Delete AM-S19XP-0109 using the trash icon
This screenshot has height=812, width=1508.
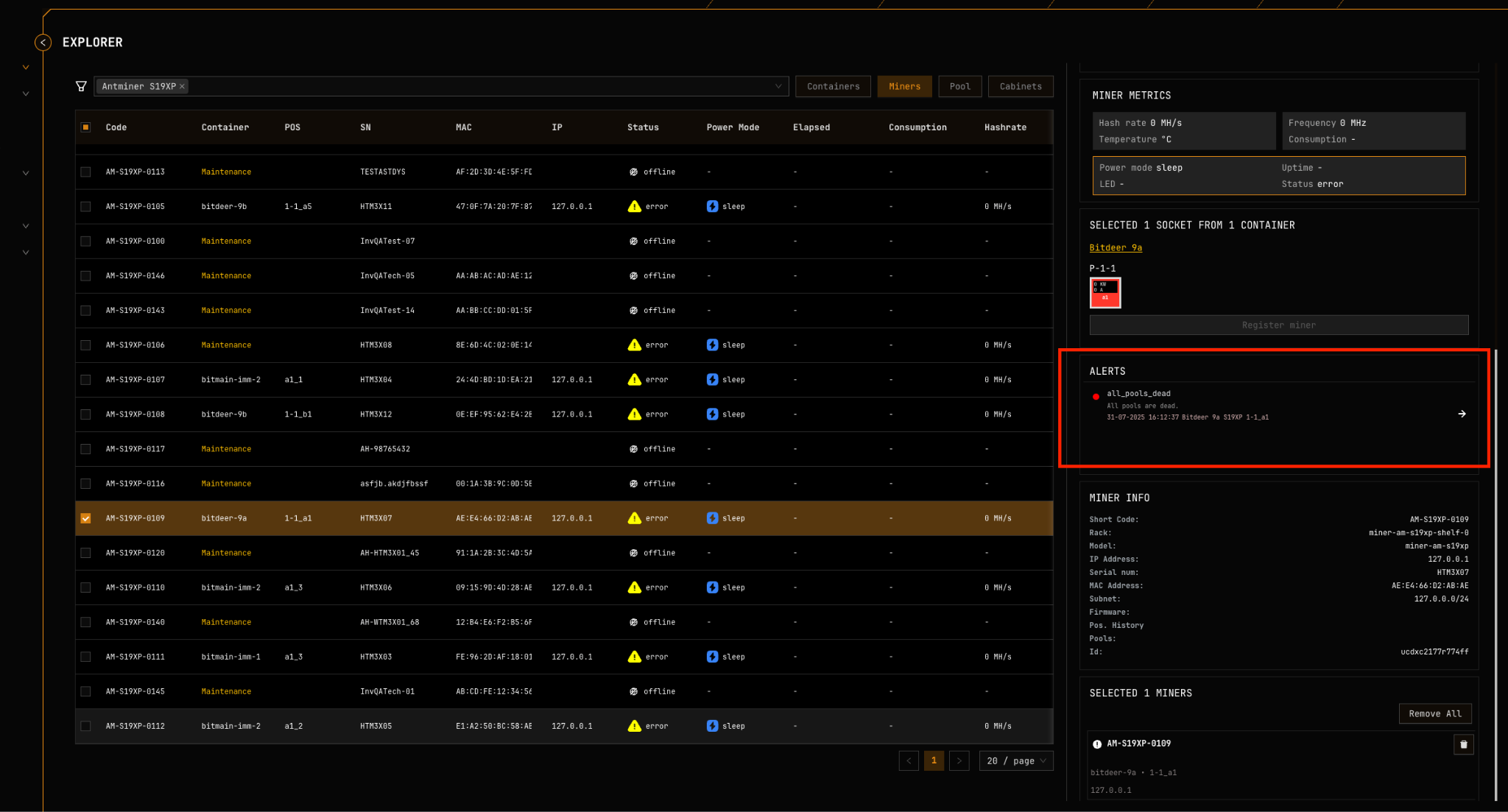[1463, 744]
